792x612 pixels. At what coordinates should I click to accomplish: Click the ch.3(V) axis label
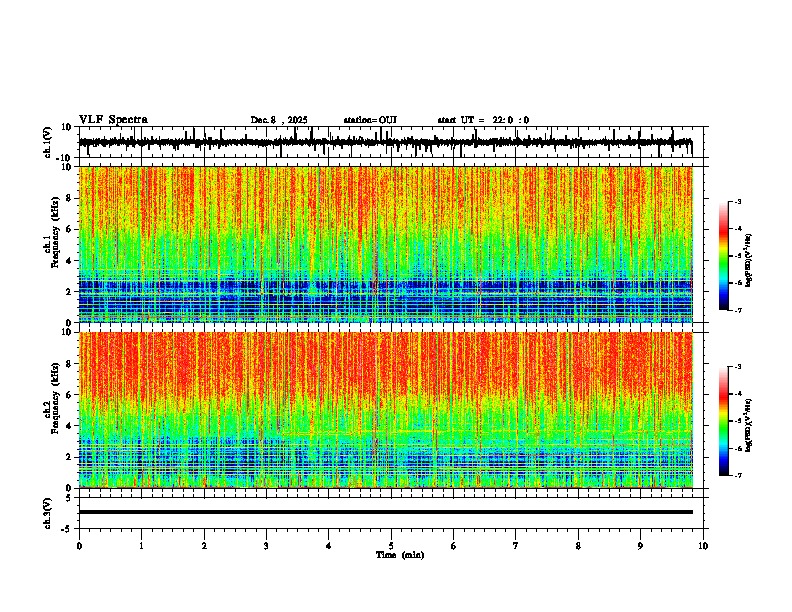pos(48,513)
